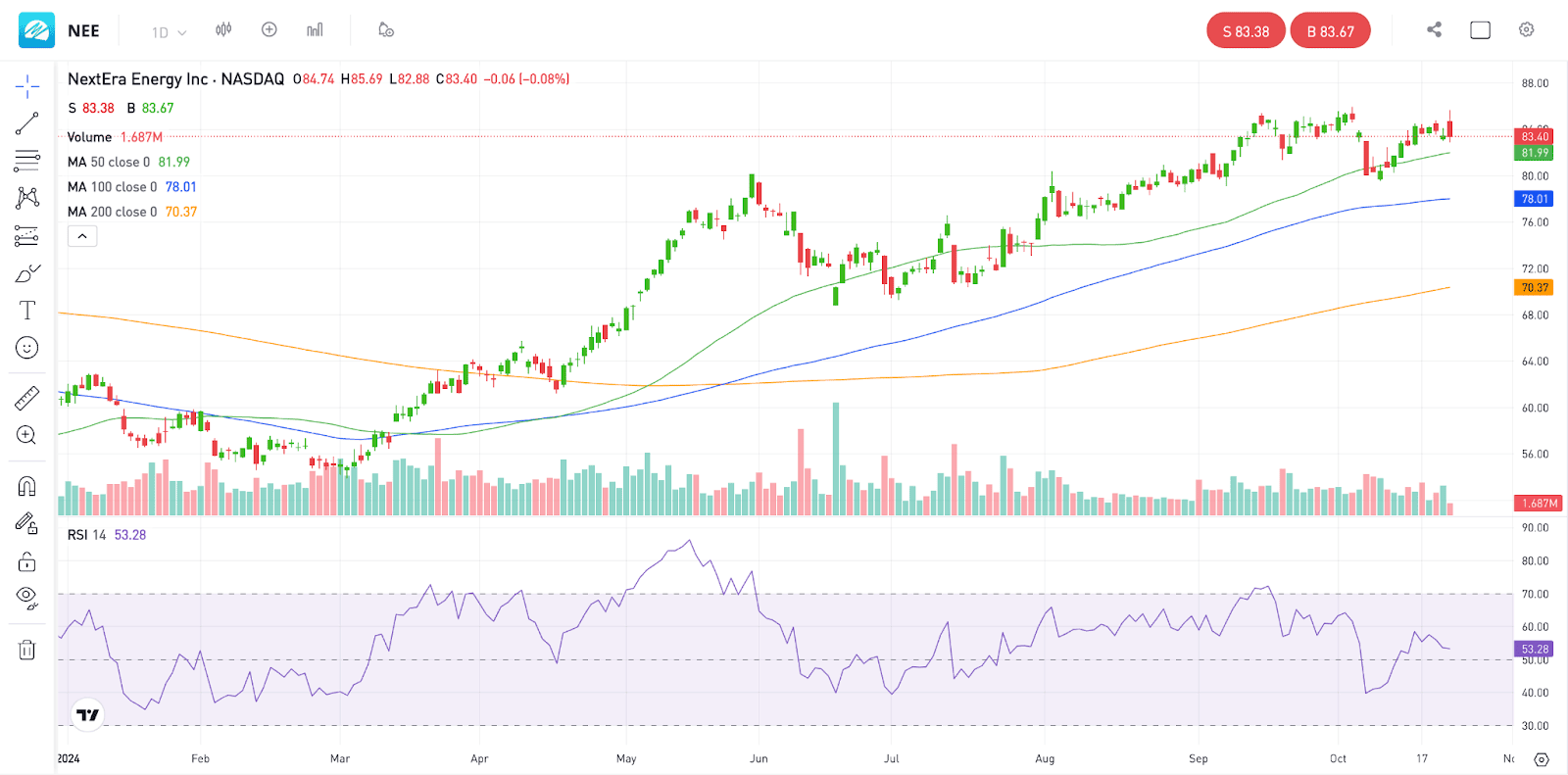This screenshot has height=775, width=1568.
Task: Click the 78.01 MA 100 price label
Action: [x=1535, y=199]
